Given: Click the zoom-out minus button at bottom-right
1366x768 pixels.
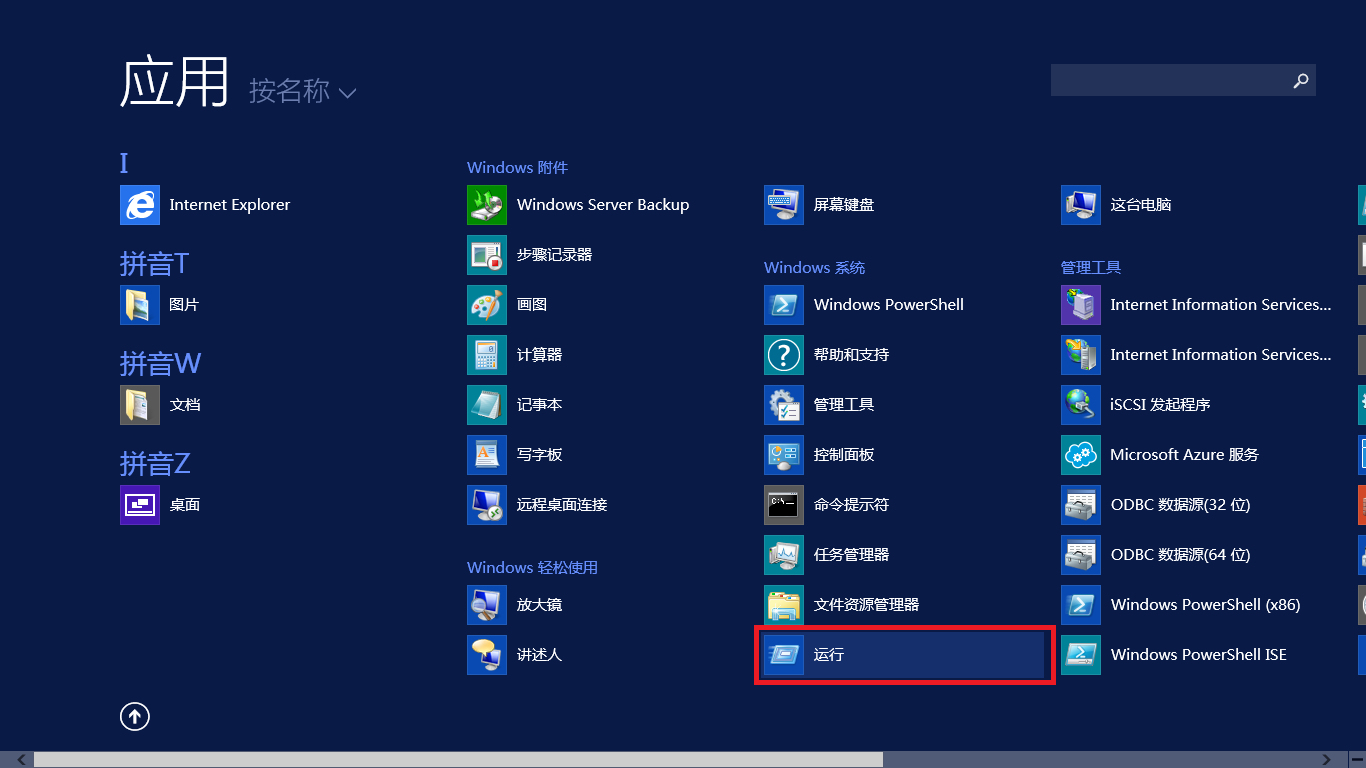Looking at the screenshot, I should 1356,760.
